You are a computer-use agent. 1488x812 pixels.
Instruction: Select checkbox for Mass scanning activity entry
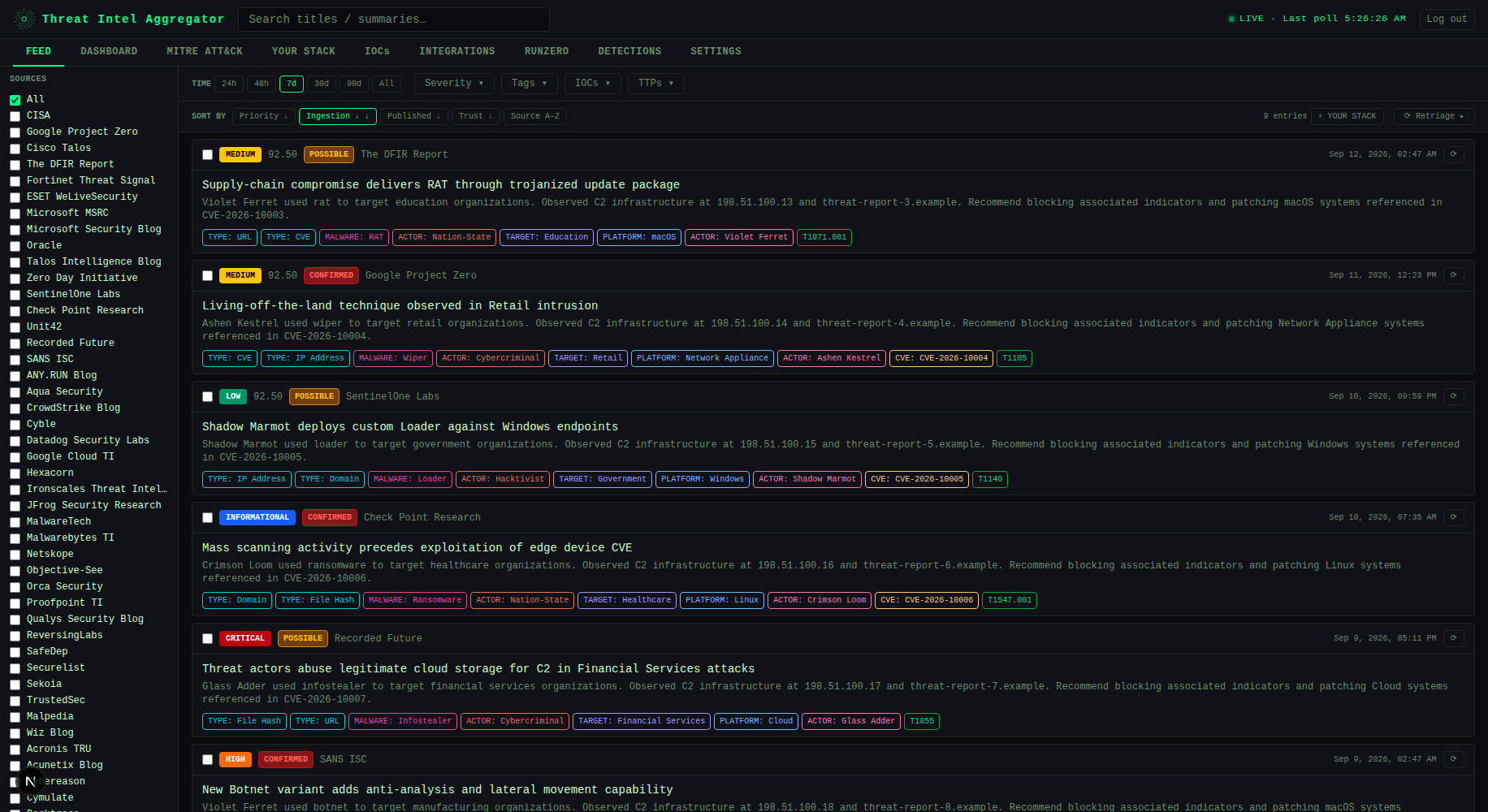(x=207, y=518)
